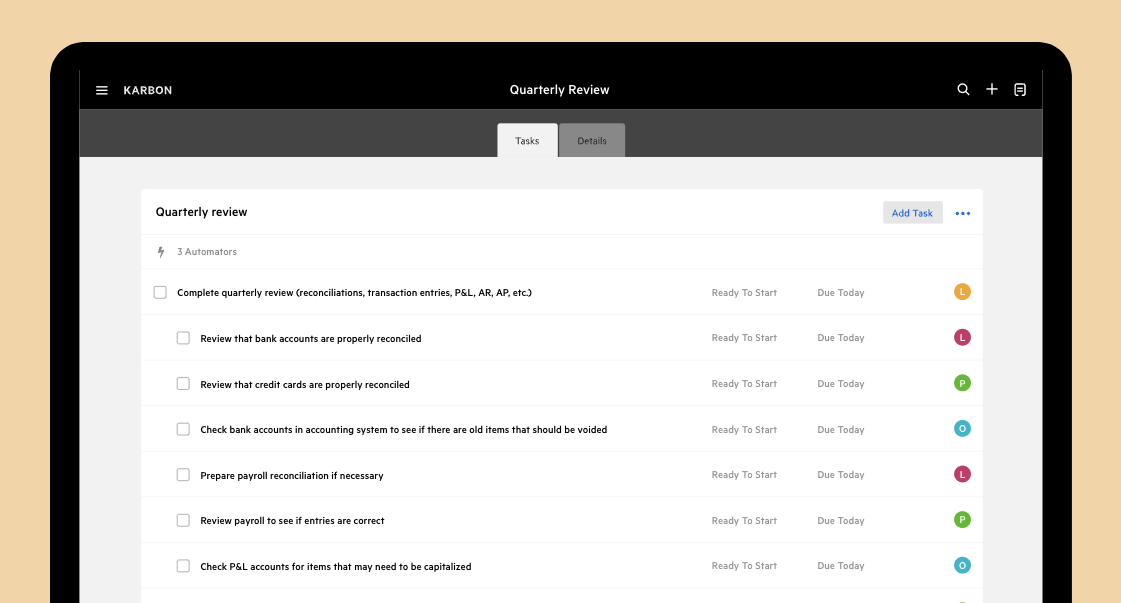Mark Review payroll entries are correct checkbox
The image size is (1121, 603).
tap(183, 520)
